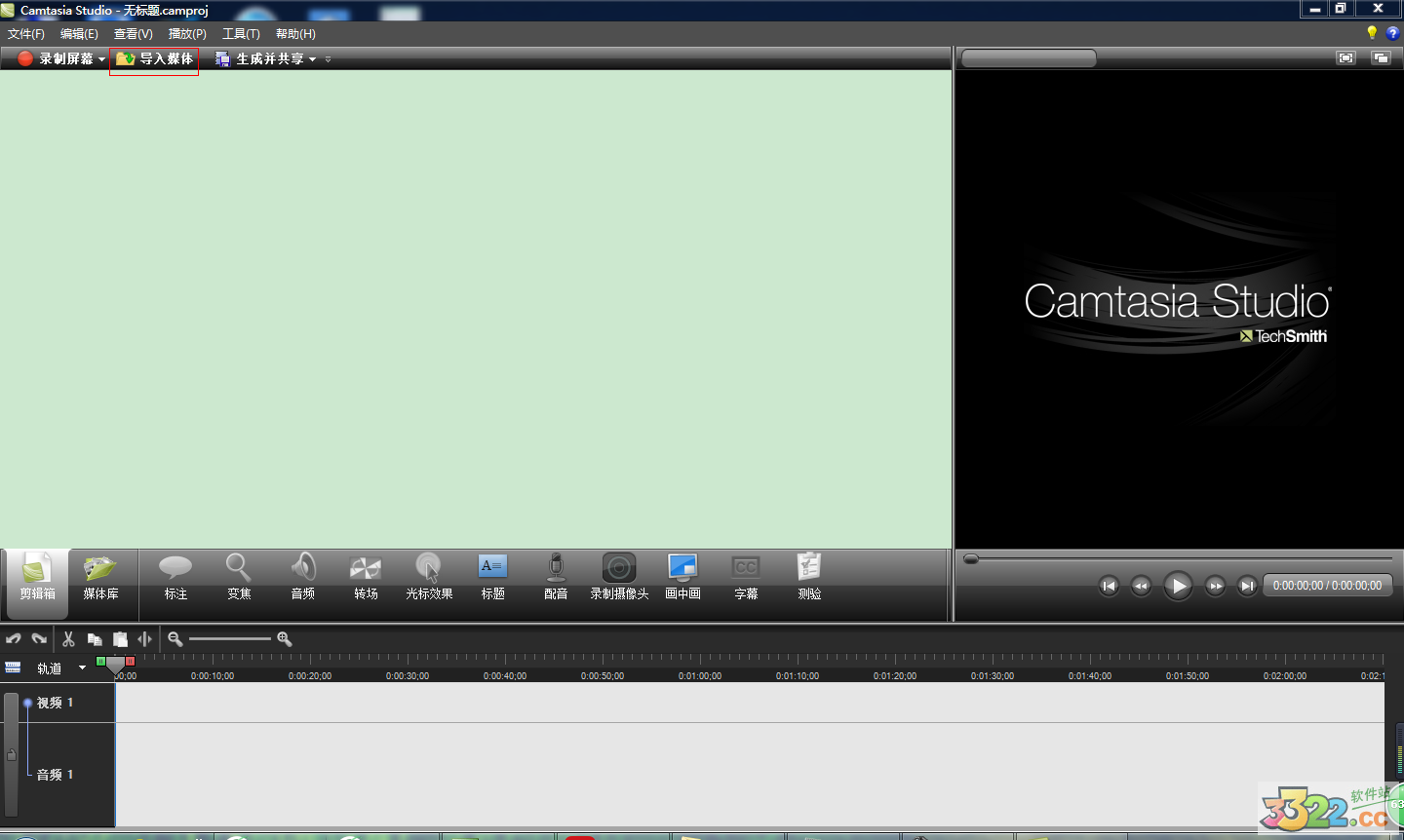
Task: Click the rewind step-back button
Action: click(1141, 586)
